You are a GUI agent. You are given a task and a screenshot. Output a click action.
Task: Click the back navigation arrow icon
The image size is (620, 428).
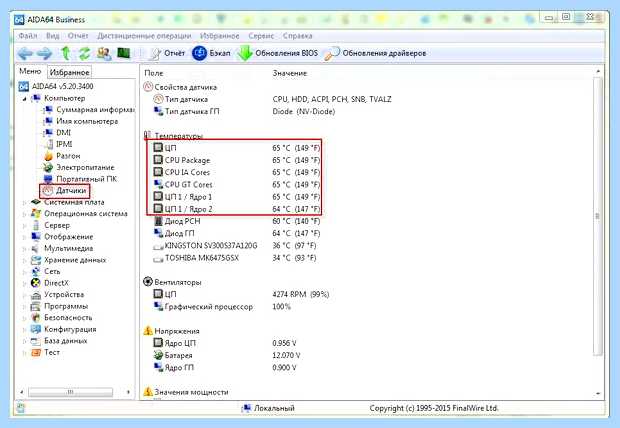click(x=26, y=53)
